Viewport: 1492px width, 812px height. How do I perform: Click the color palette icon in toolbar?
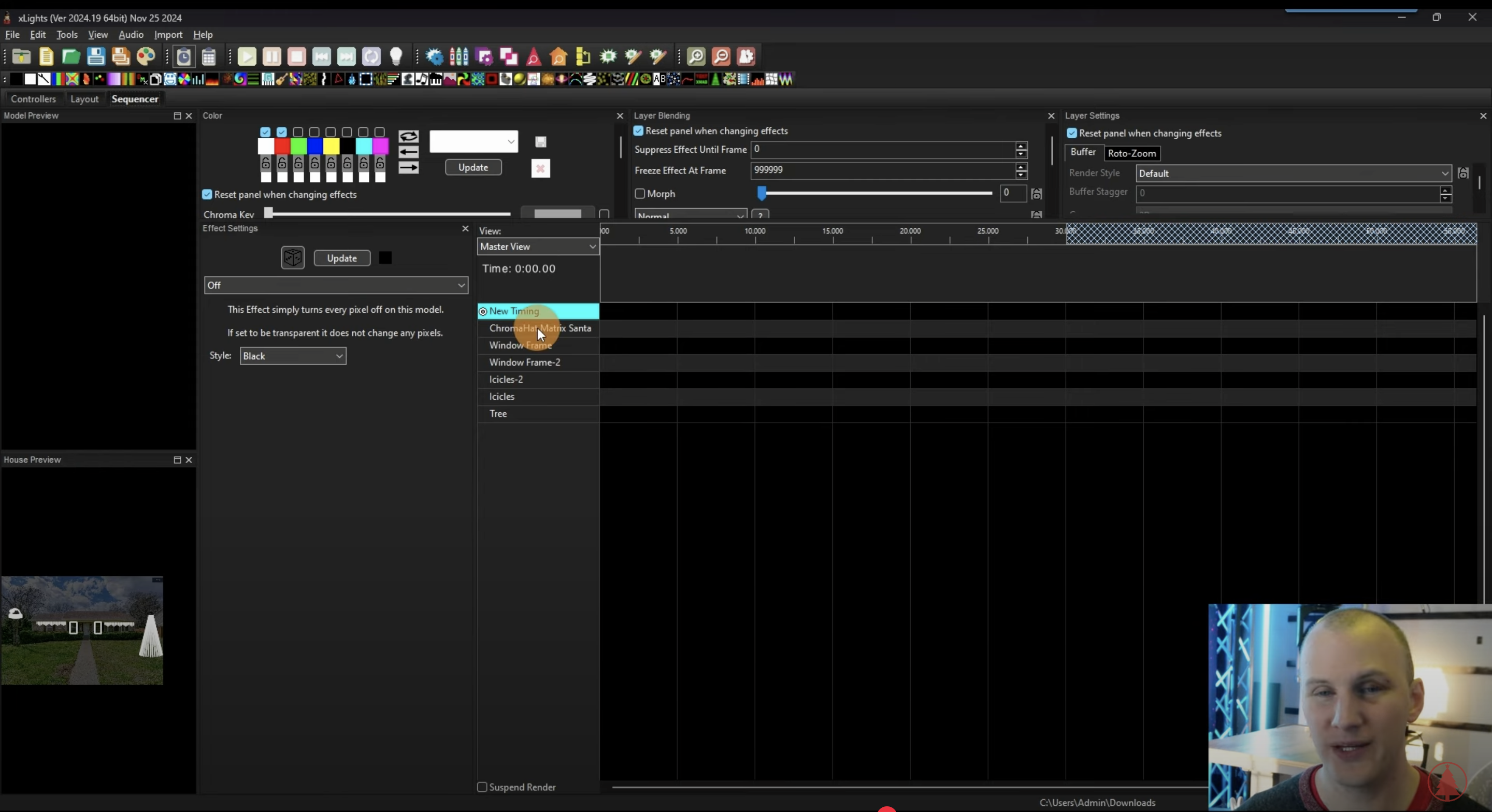point(146,56)
